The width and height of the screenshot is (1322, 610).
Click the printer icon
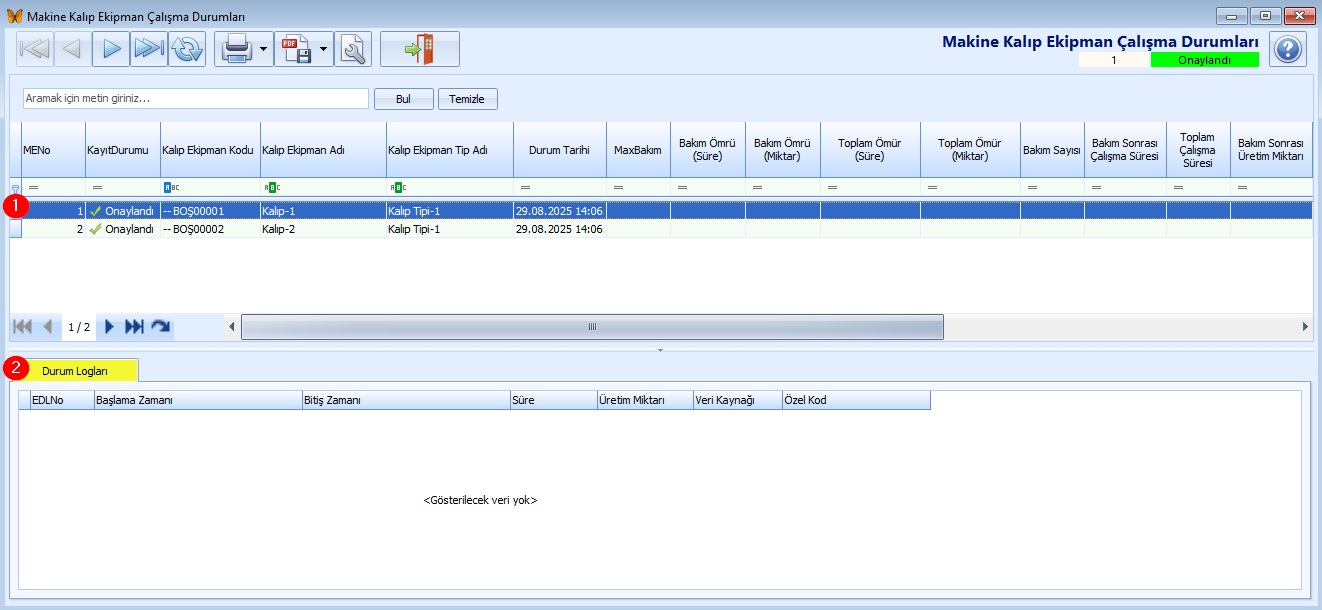click(x=236, y=49)
